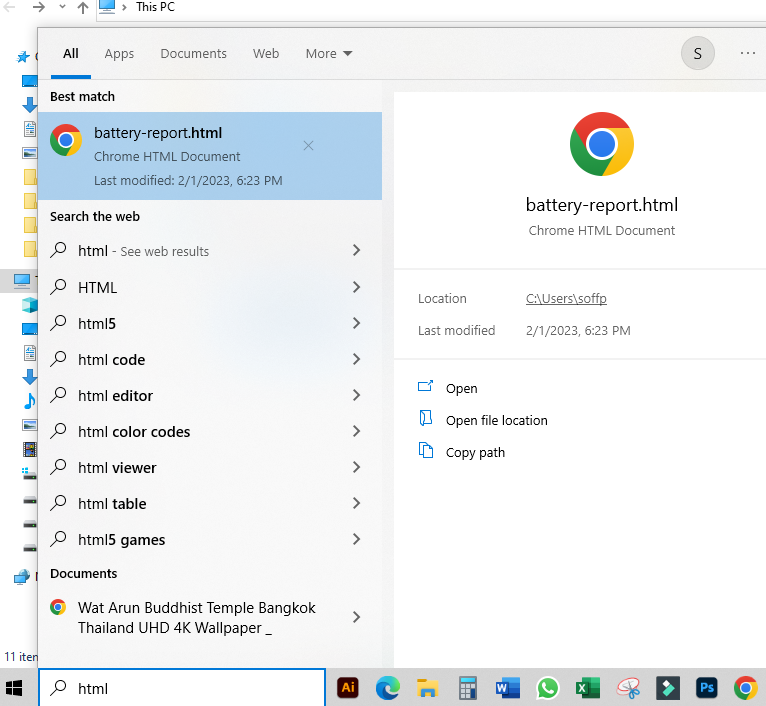Click Explorer up-one-level arrow
Viewport: 766px width, 706px height.
click(x=83, y=7)
